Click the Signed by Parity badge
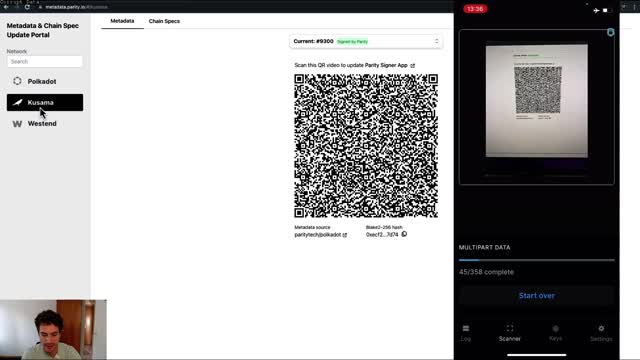The height and width of the screenshot is (360, 640). (352, 42)
